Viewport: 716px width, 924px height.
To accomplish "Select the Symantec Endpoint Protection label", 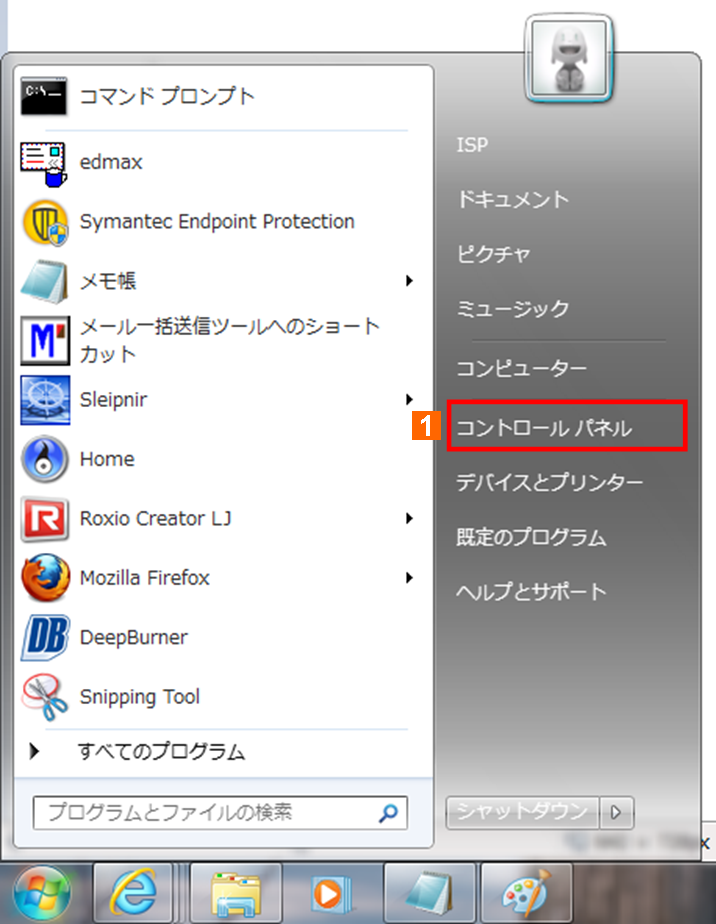I will (217, 222).
